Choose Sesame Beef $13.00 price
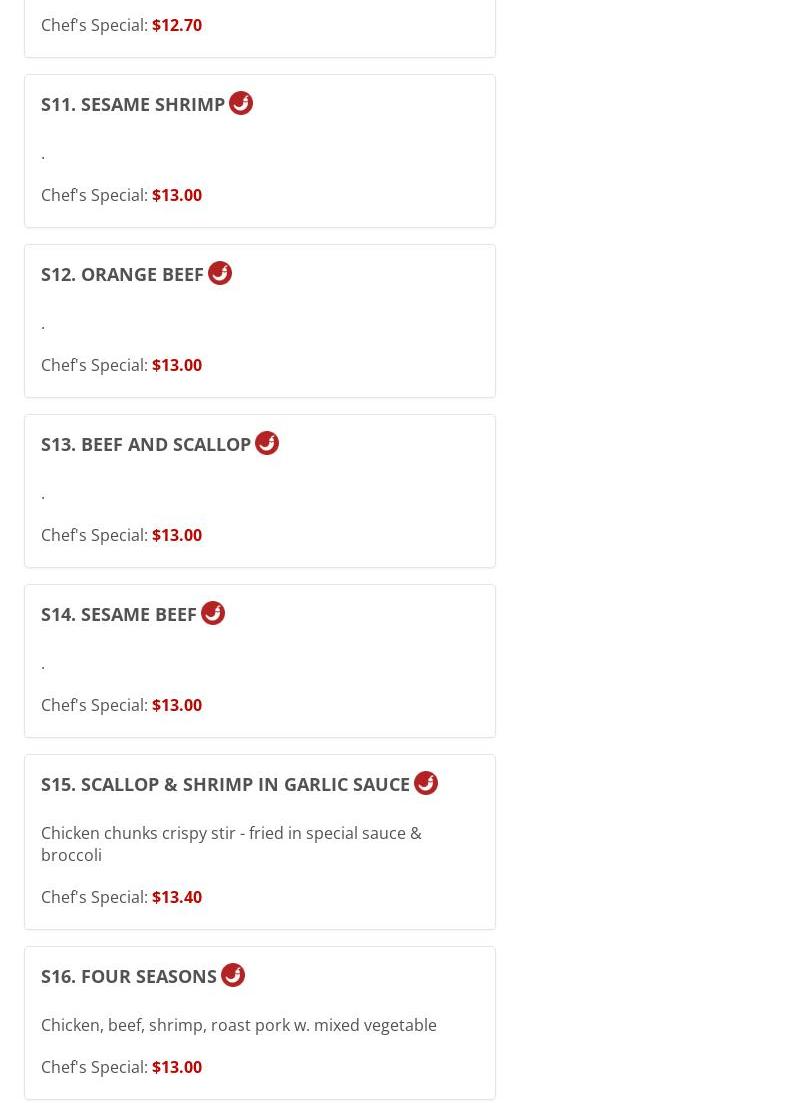 pyautogui.click(x=177, y=706)
